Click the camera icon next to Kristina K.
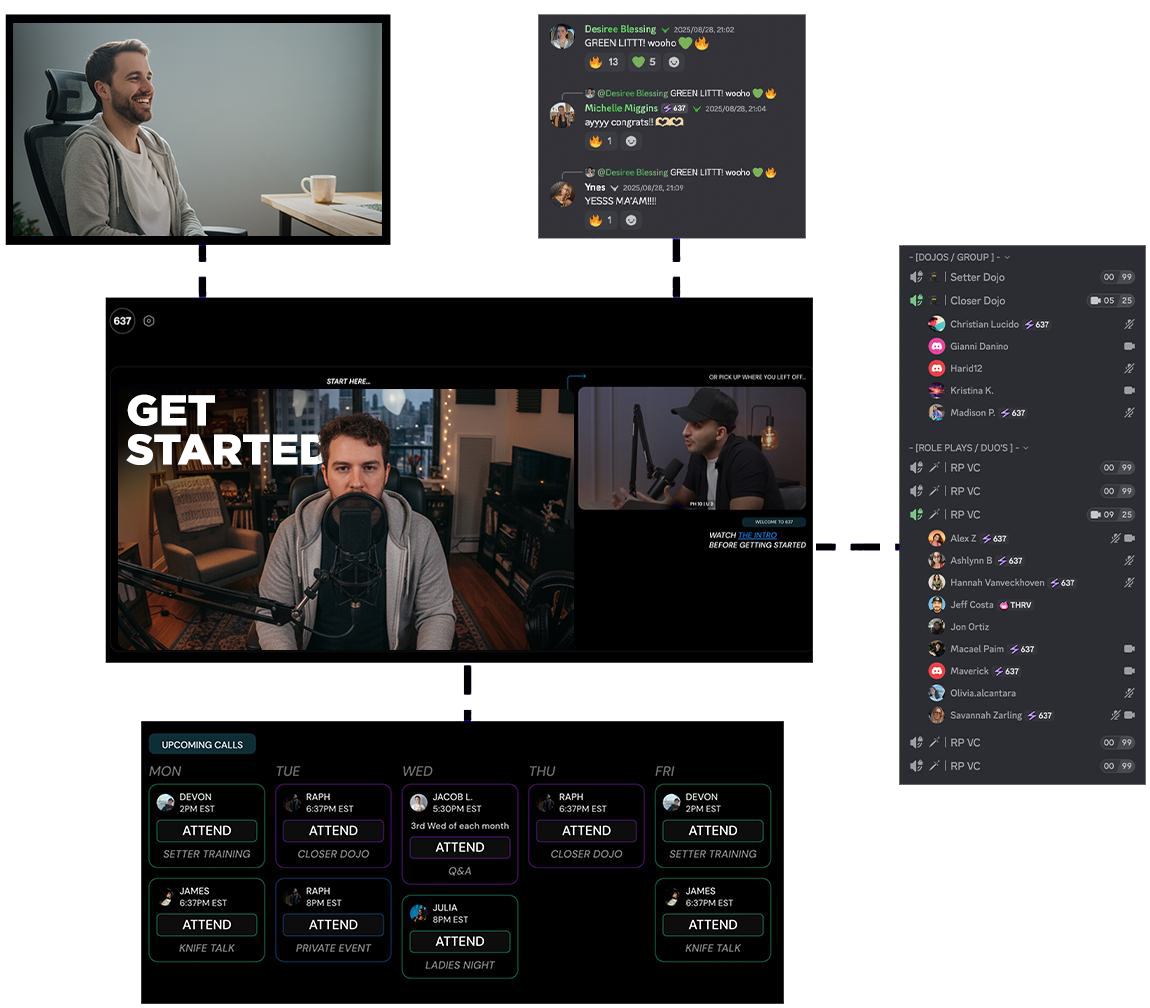Image resolution: width=1150 pixels, height=1008 pixels. [x=1129, y=390]
